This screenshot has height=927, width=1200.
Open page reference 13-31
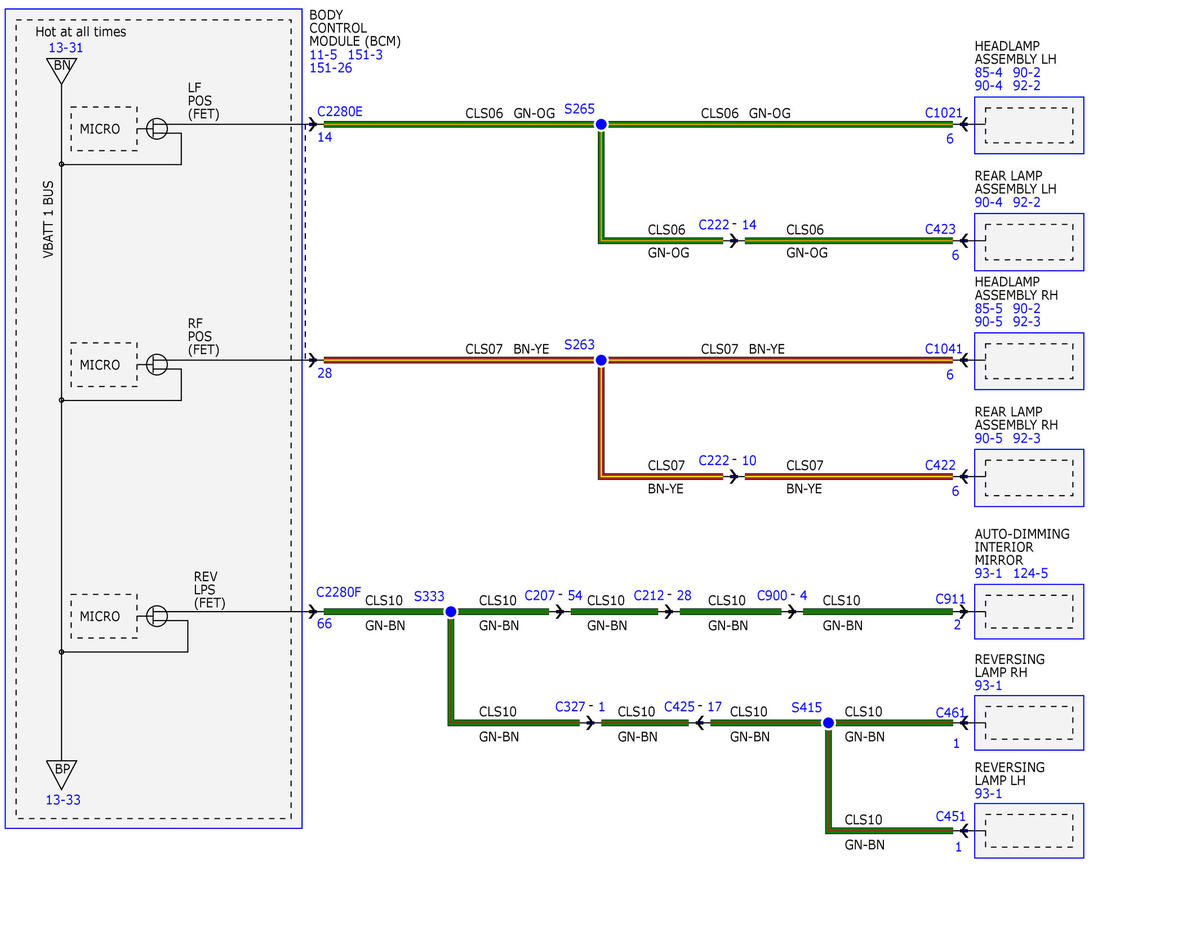pos(66,47)
